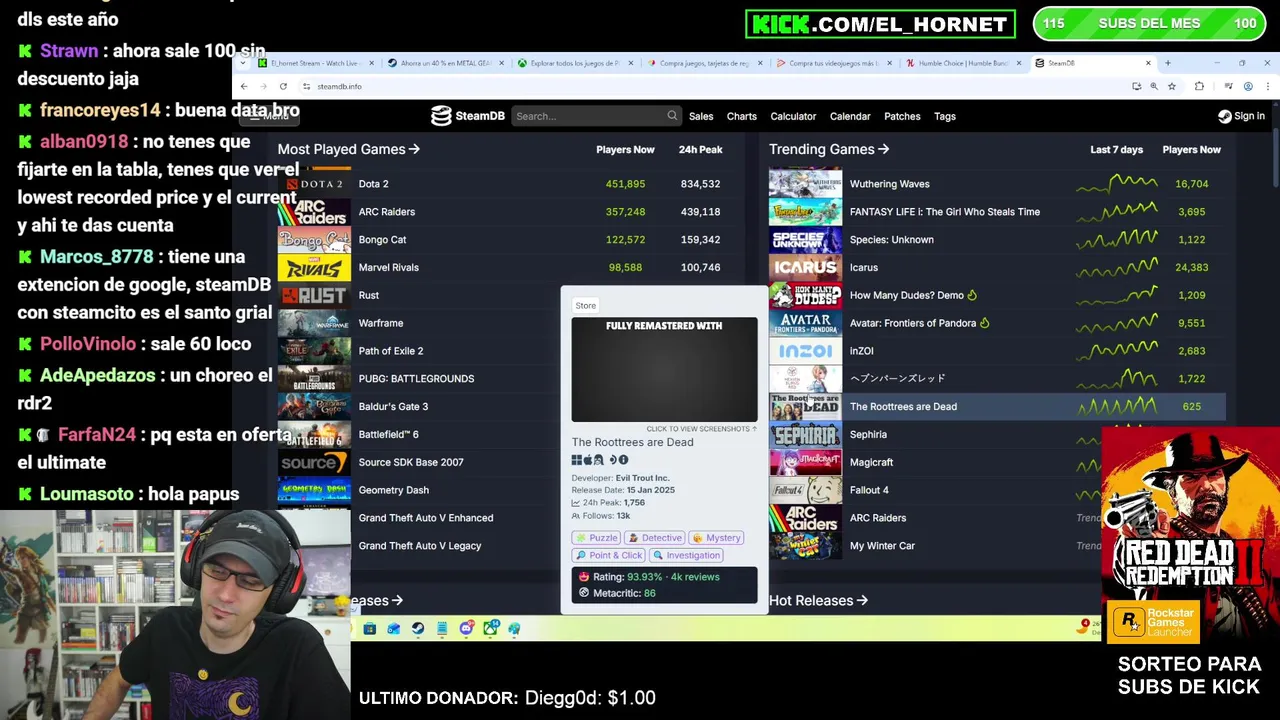Click the Sephiria trending game thumbnail
Image resolution: width=1280 pixels, height=720 pixels.
[x=805, y=434]
